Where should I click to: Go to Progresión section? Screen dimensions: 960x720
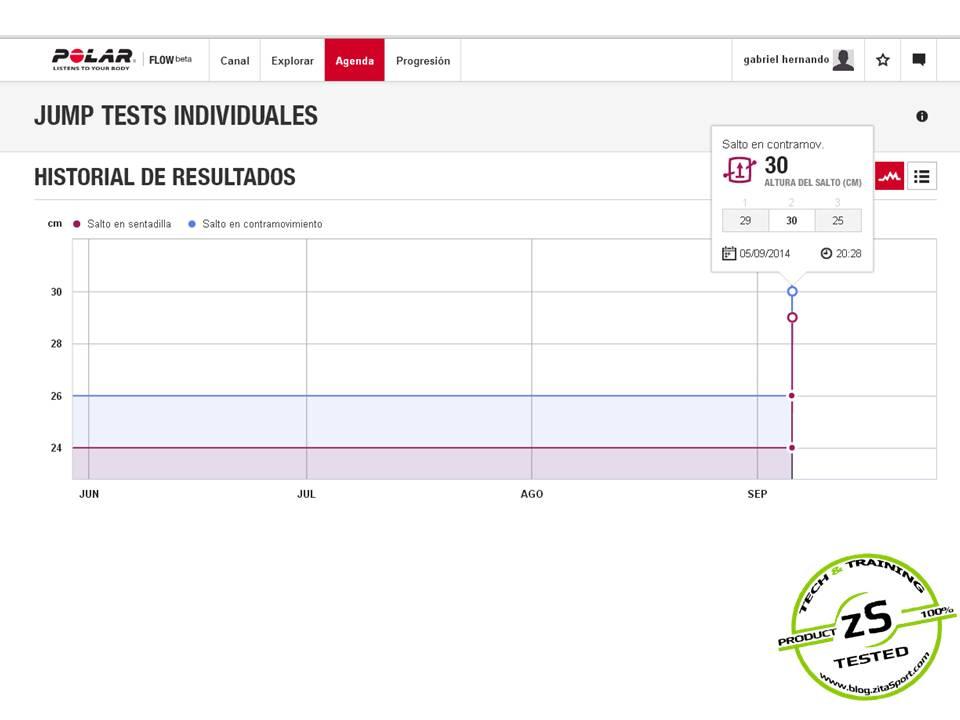point(423,61)
